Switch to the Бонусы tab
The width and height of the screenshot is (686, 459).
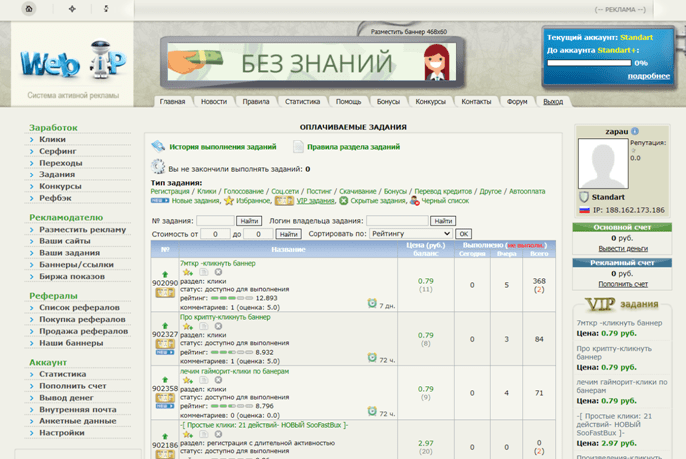(x=388, y=102)
